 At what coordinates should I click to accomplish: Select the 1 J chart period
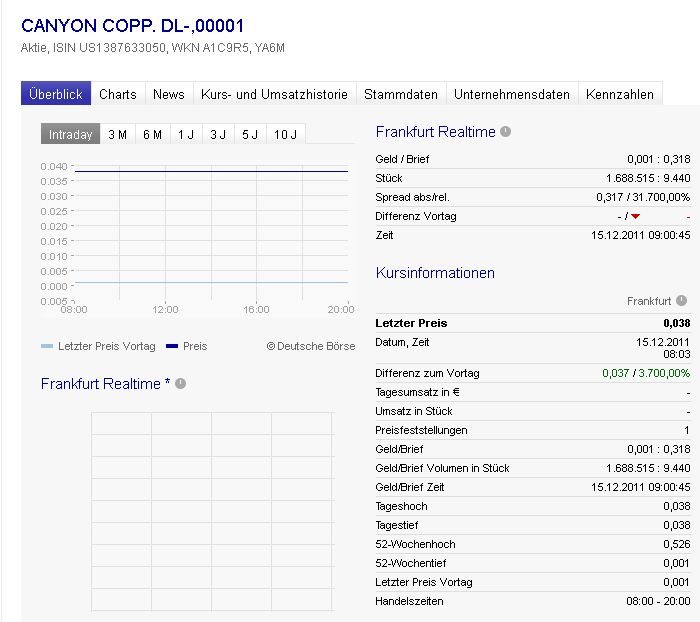tap(185, 135)
